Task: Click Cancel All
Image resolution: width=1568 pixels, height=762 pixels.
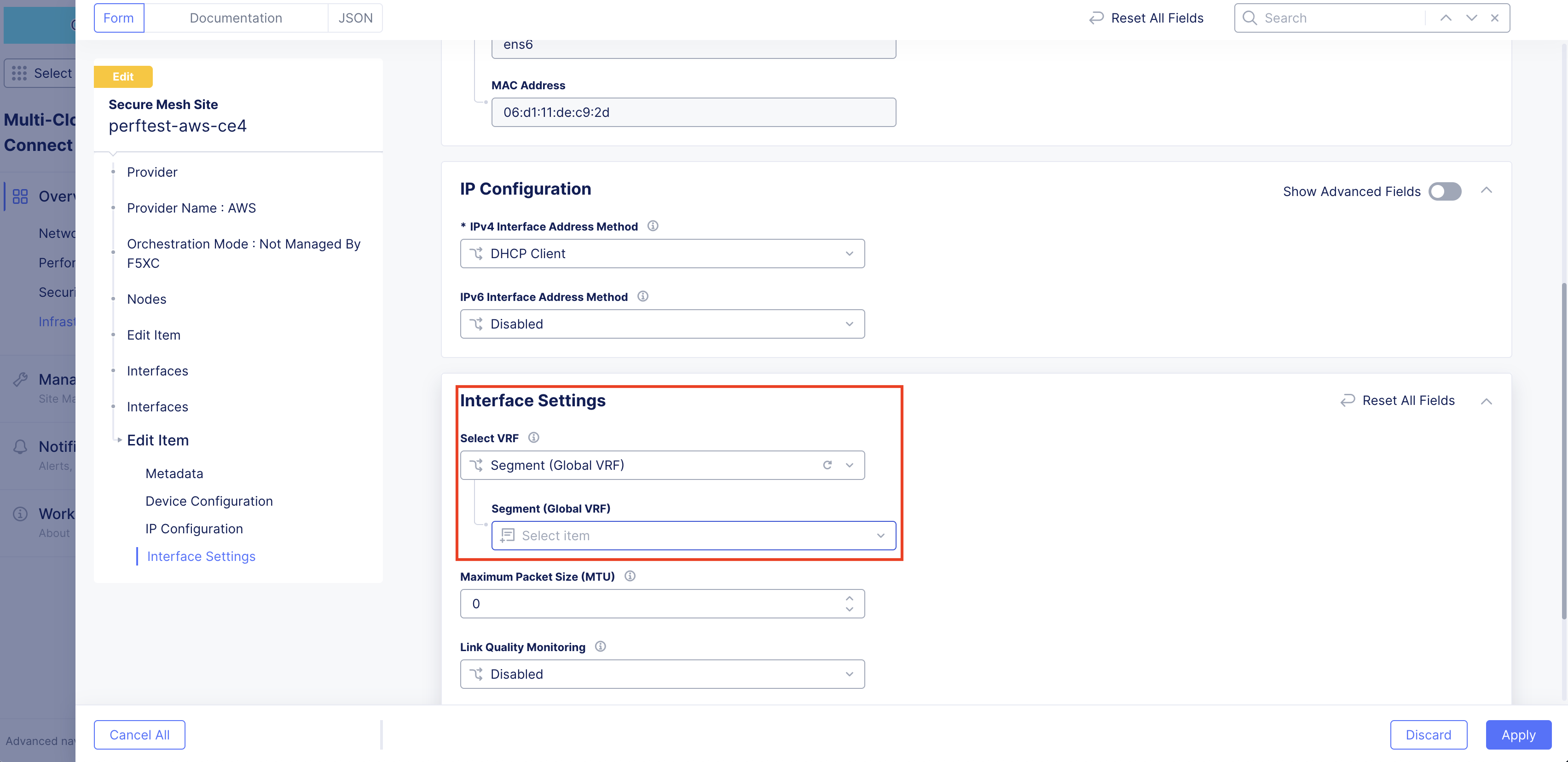Action: click(139, 734)
